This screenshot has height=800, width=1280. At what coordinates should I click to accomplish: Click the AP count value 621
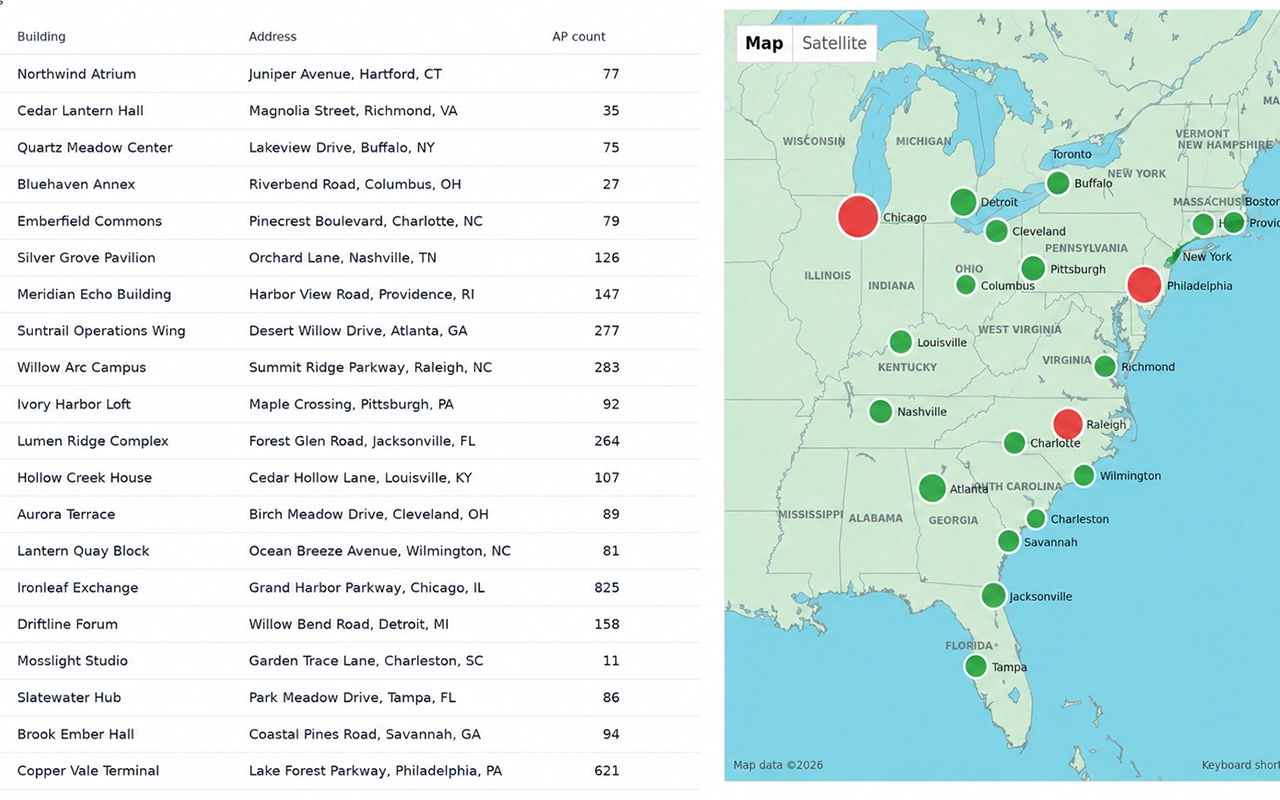[x=607, y=771]
